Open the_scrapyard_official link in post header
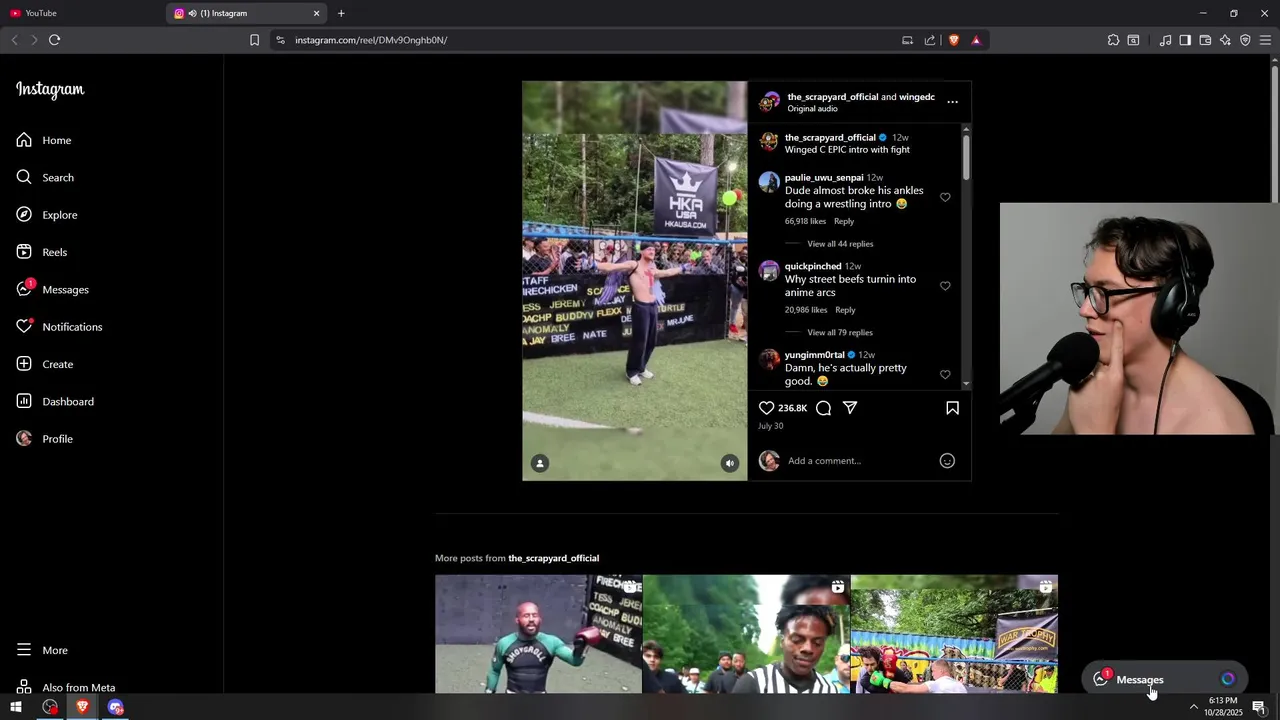1280x720 pixels. pos(833,97)
